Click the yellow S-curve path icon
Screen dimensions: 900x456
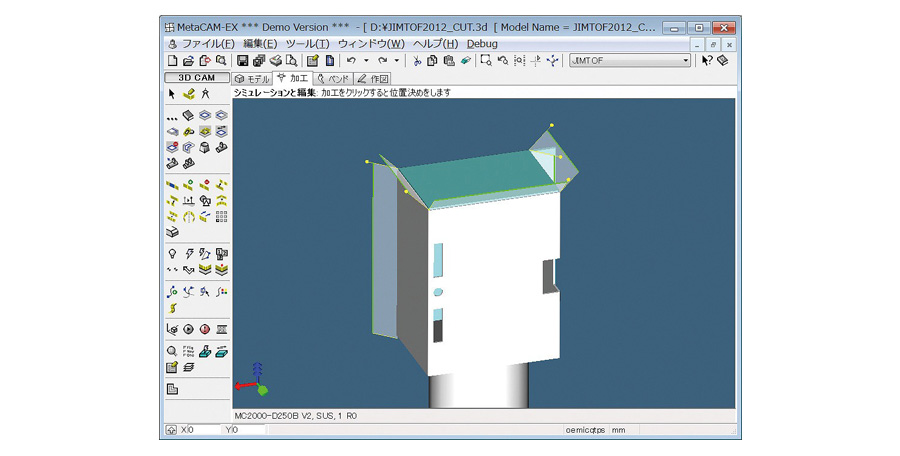pyautogui.click(x=172, y=308)
